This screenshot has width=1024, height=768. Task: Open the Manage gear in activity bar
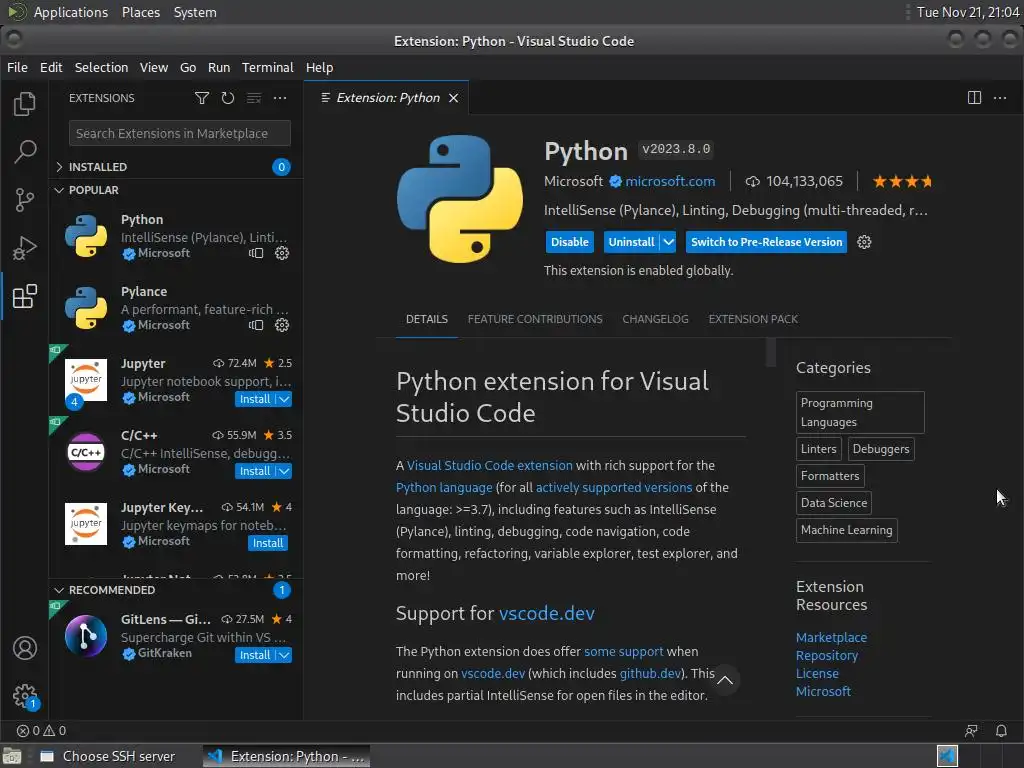tap(25, 696)
